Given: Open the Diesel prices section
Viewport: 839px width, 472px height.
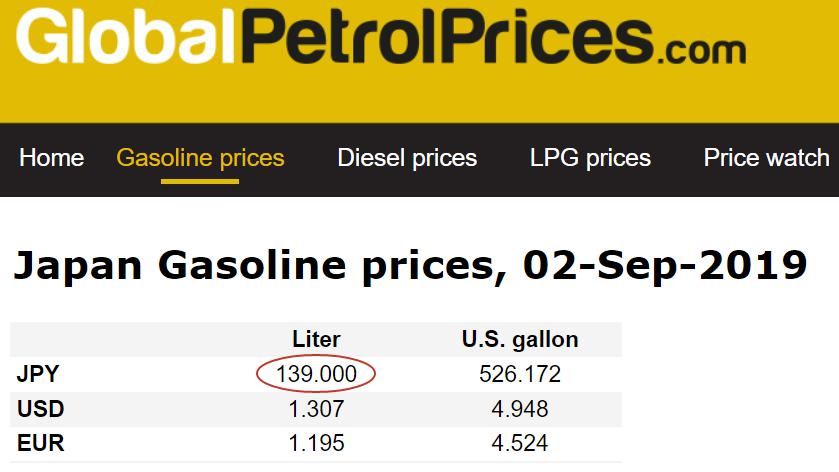Looking at the screenshot, I should (x=407, y=158).
